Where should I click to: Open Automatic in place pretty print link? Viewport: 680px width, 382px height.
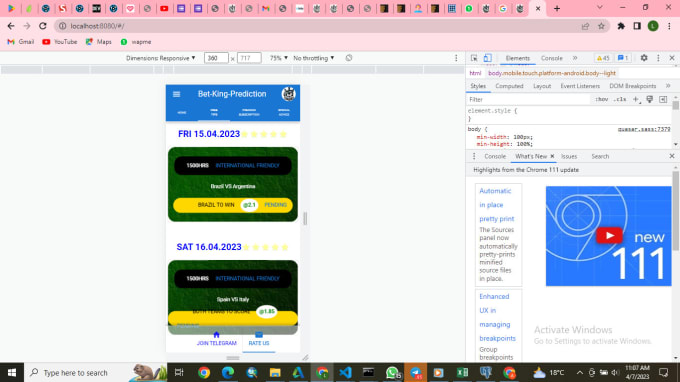point(497,205)
